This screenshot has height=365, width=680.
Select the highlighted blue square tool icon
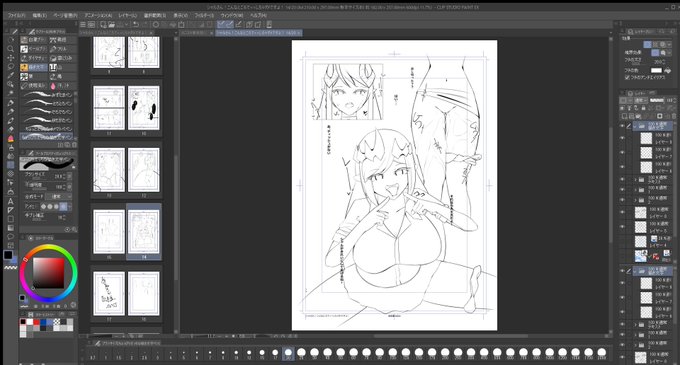(11, 165)
